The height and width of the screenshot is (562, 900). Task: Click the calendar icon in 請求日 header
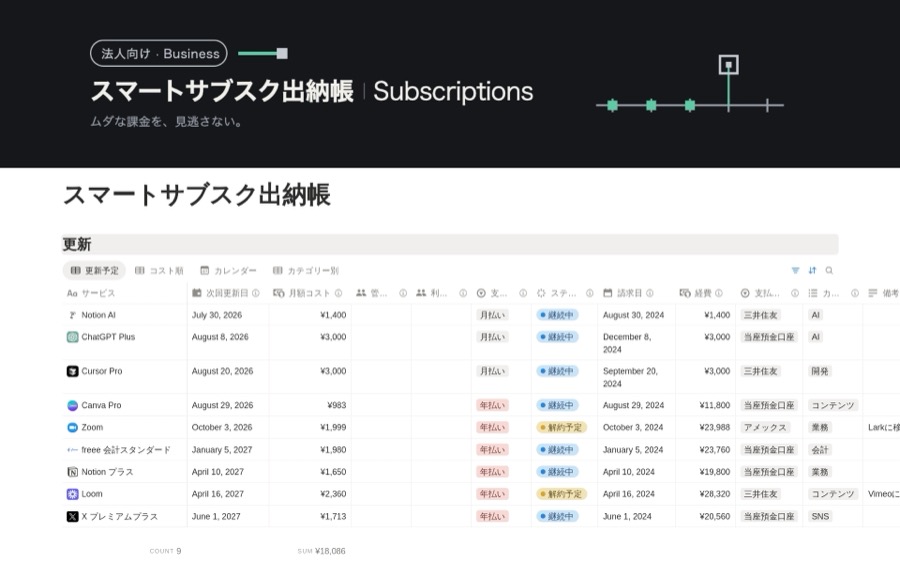[x=608, y=293]
